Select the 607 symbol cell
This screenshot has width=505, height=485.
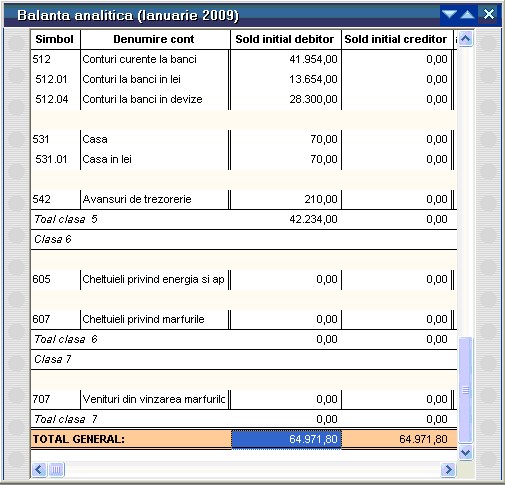(55, 319)
